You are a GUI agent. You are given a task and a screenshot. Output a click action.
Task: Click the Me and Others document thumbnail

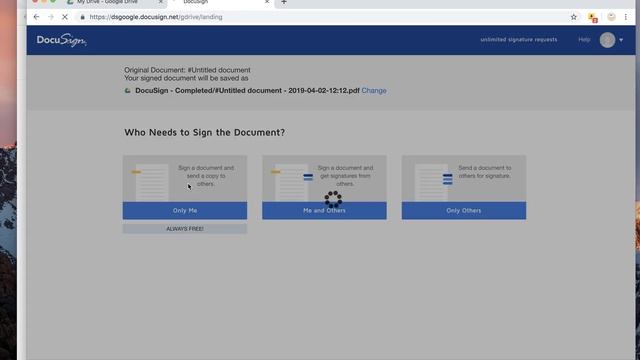pos(291,182)
